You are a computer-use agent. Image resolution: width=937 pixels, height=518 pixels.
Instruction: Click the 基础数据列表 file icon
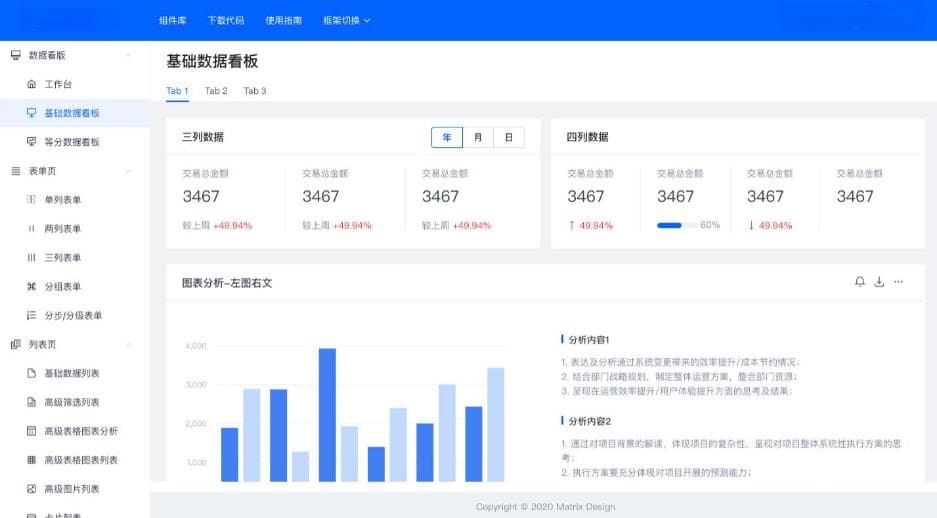point(32,373)
